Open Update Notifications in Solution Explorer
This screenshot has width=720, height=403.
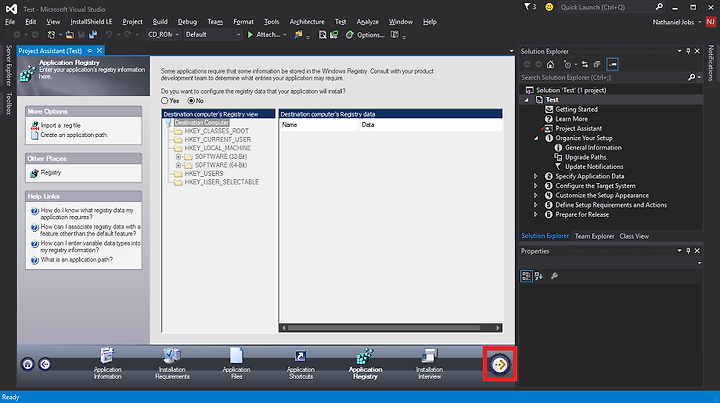[594, 167]
